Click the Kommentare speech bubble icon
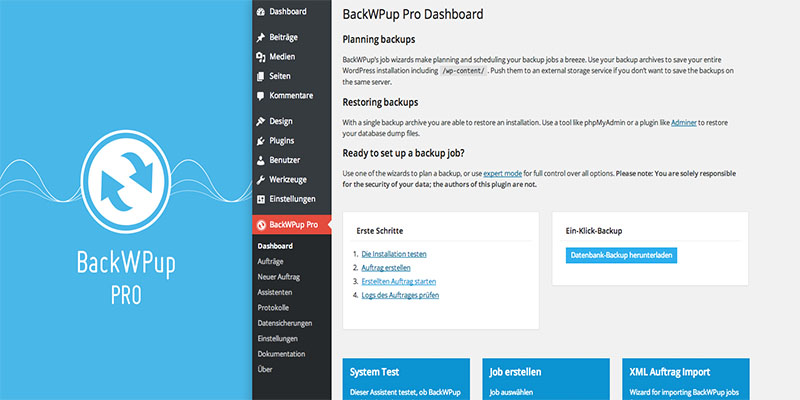The height and width of the screenshot is (400, 800). point(261,96)
